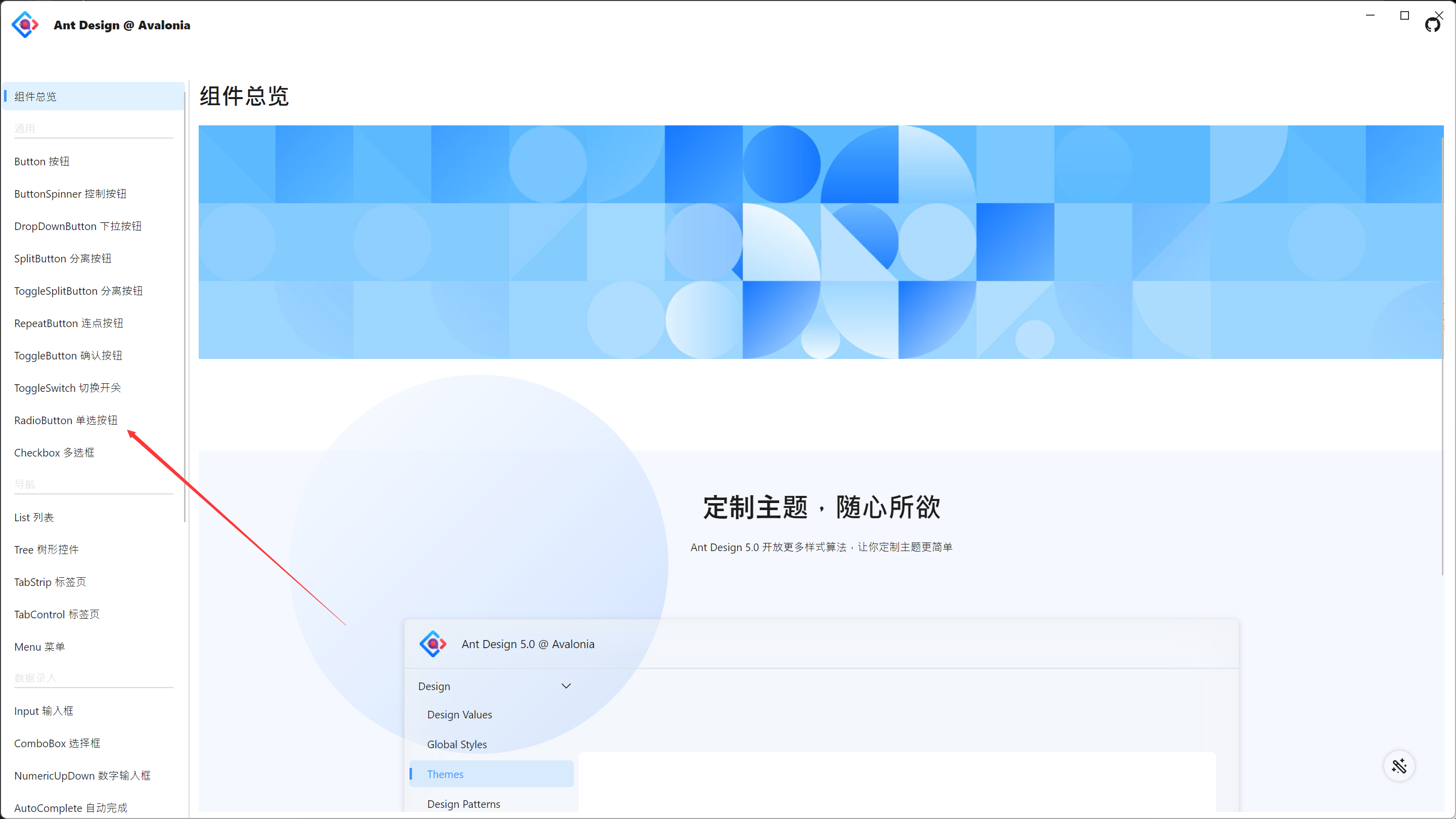Click the floating theme wand button
This screenshot has height=819, width=1456.
[1399, 766]
